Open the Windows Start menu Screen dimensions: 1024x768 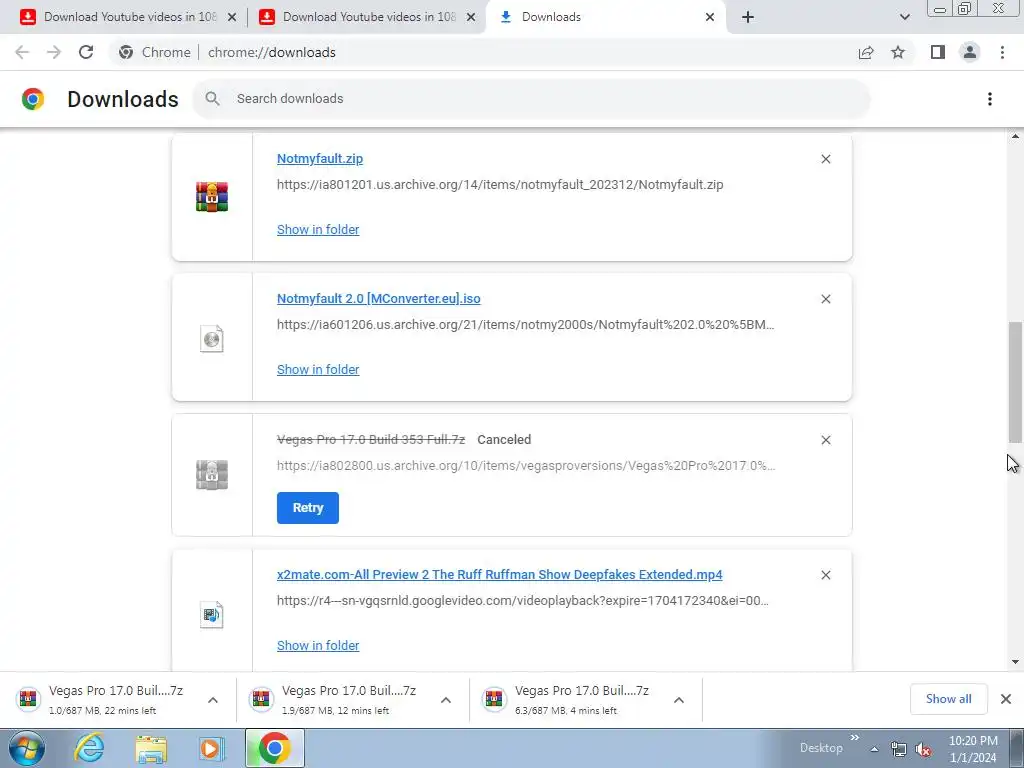tap(26, 748)
